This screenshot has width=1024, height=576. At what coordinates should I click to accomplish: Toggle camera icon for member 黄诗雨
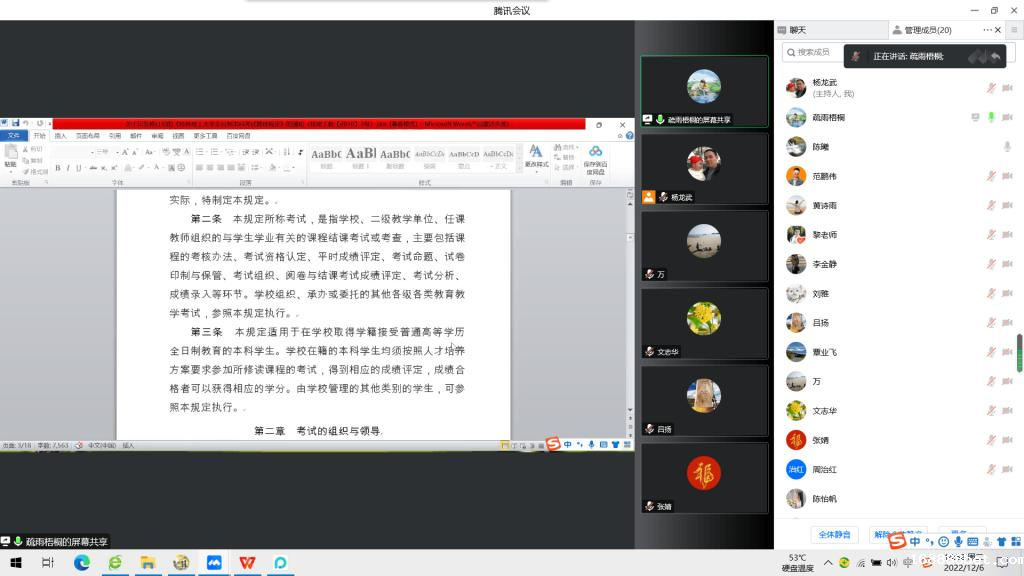click(x=1007, y=205)
